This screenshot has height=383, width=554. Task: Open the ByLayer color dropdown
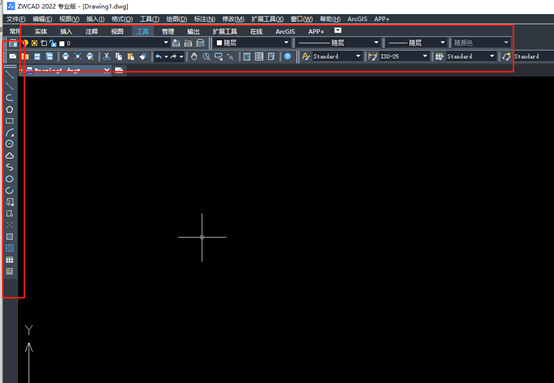tap(286, 43)
